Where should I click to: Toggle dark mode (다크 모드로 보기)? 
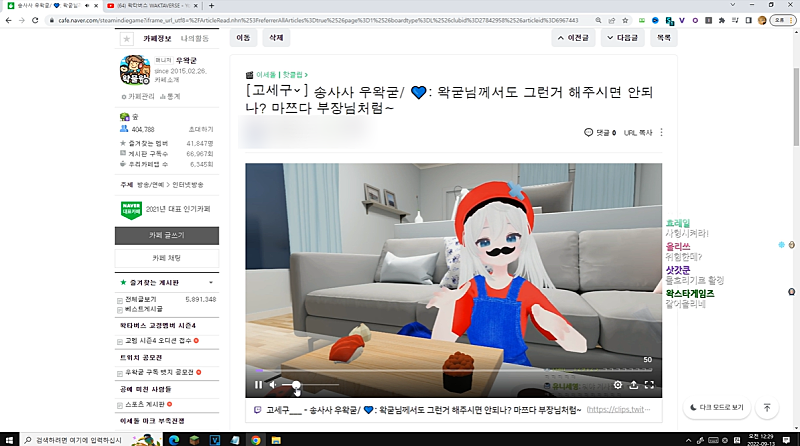click(717, 408)
